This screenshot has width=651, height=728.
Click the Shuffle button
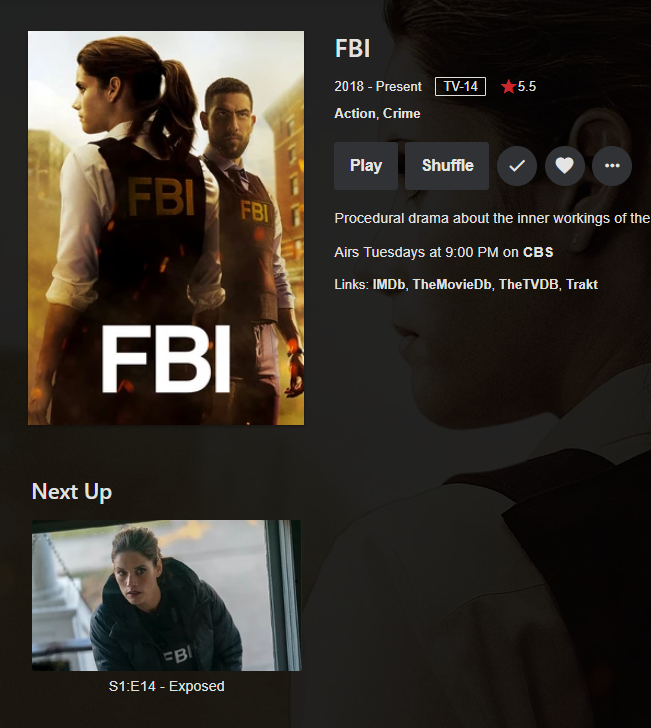(x=447, y=166)
